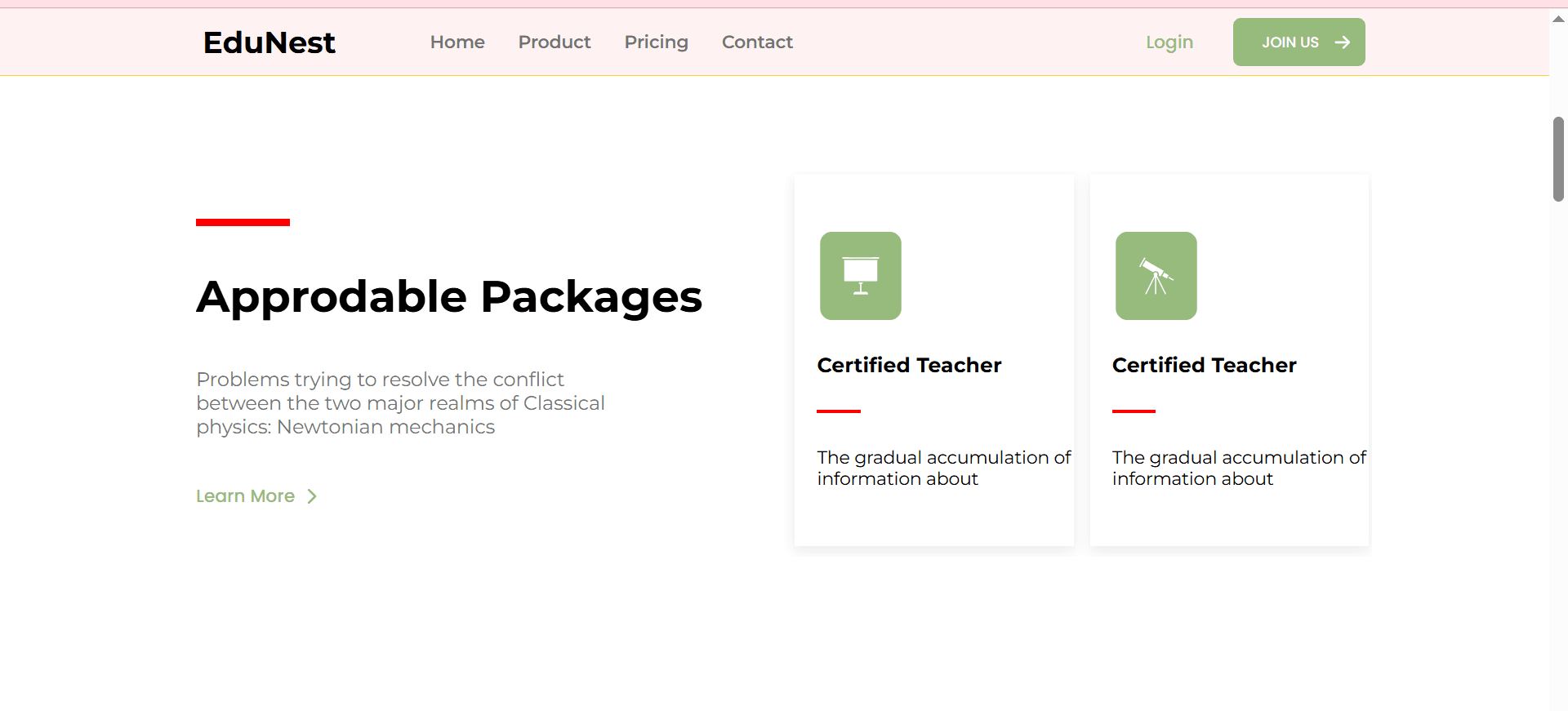Follow the Learn More link

(245, 496)
